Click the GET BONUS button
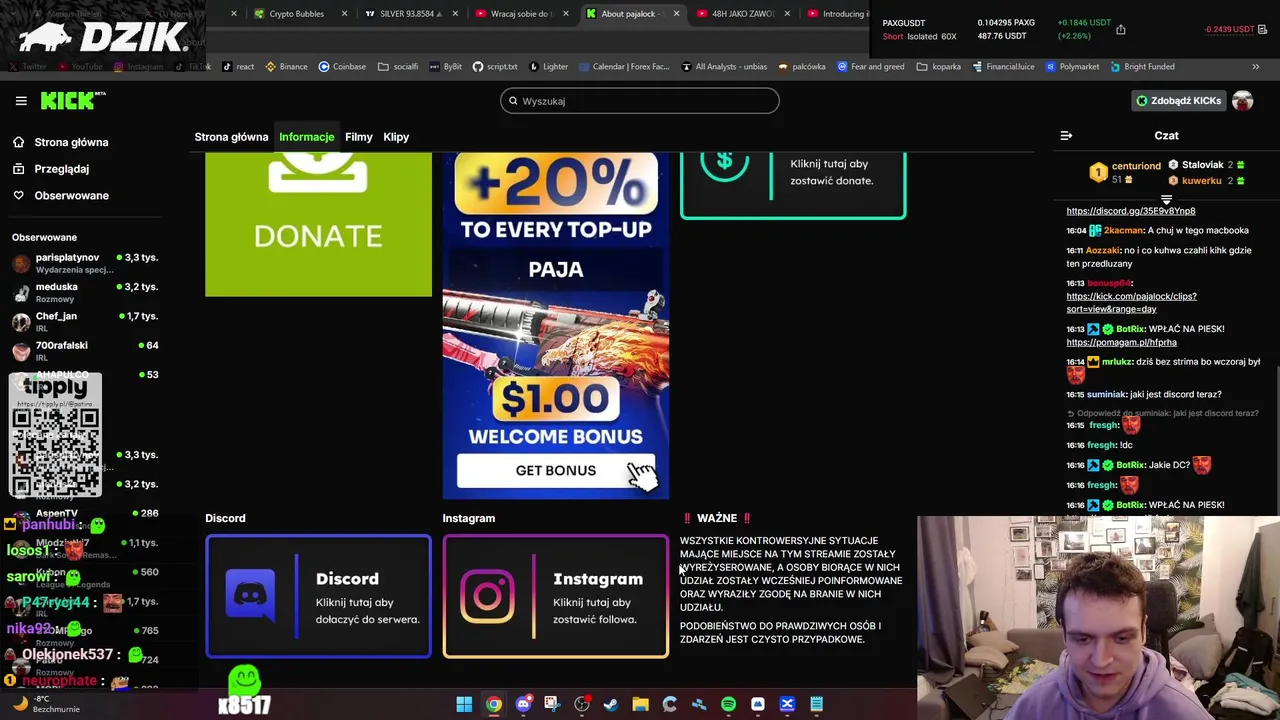This screenshot has height=720, width=1280. pyautogui.click(x=556, y=470)
